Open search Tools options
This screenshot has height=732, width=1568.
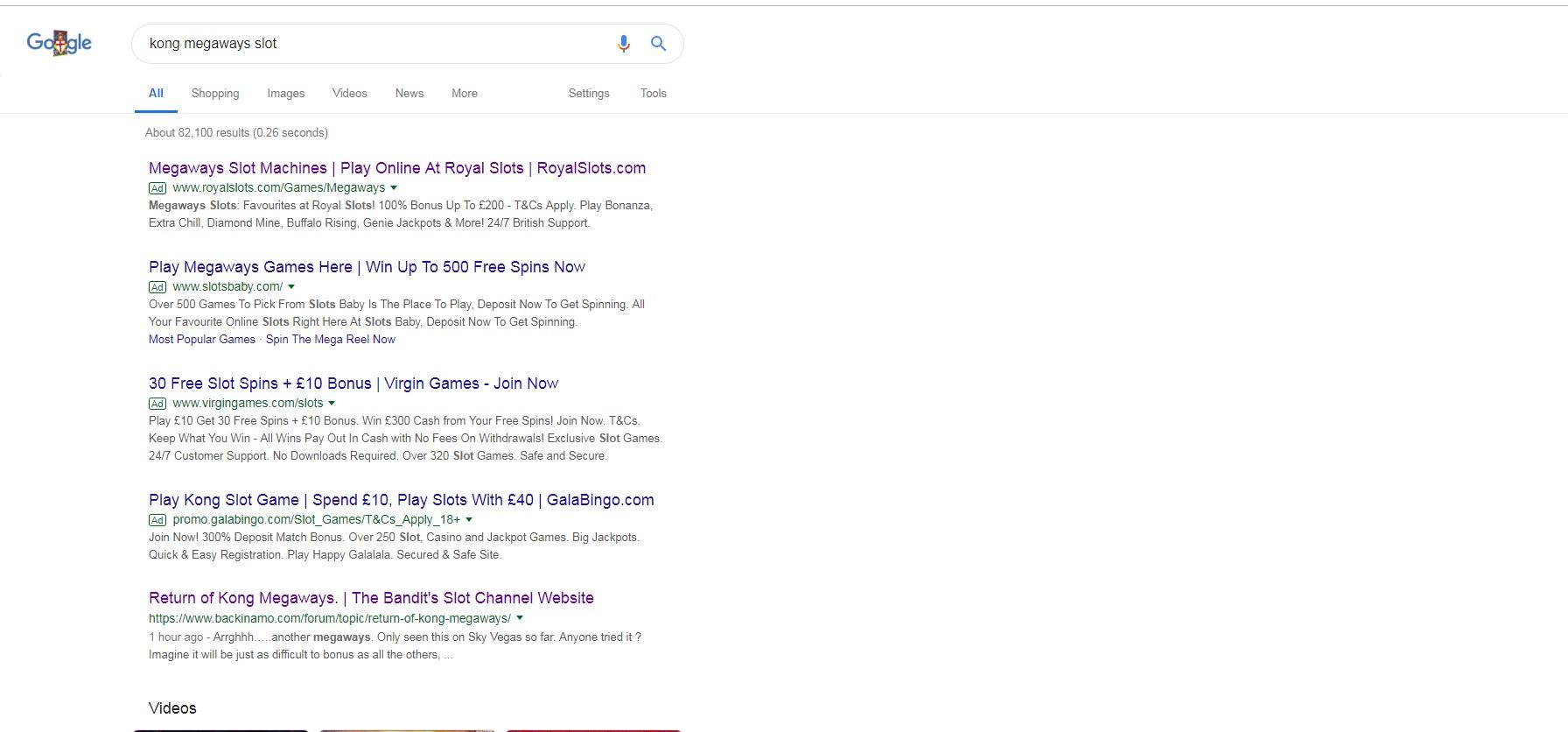(x=654, y=94)
